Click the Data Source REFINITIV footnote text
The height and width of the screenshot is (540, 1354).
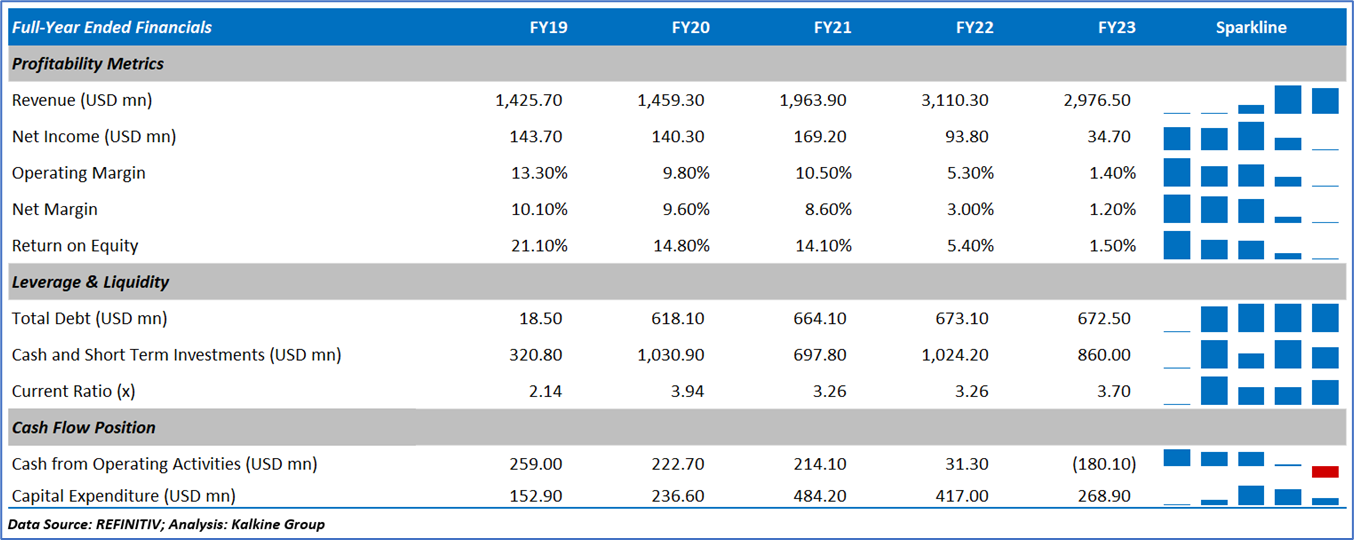pyautogui.click(x=166, y=524)
